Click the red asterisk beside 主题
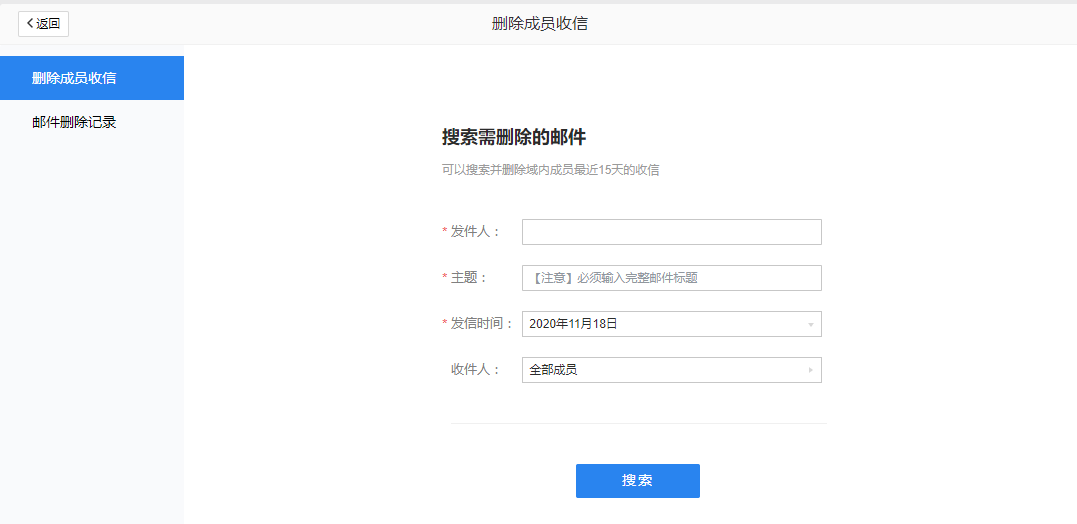Screen dimensions: 1077x524 (445, 278)
